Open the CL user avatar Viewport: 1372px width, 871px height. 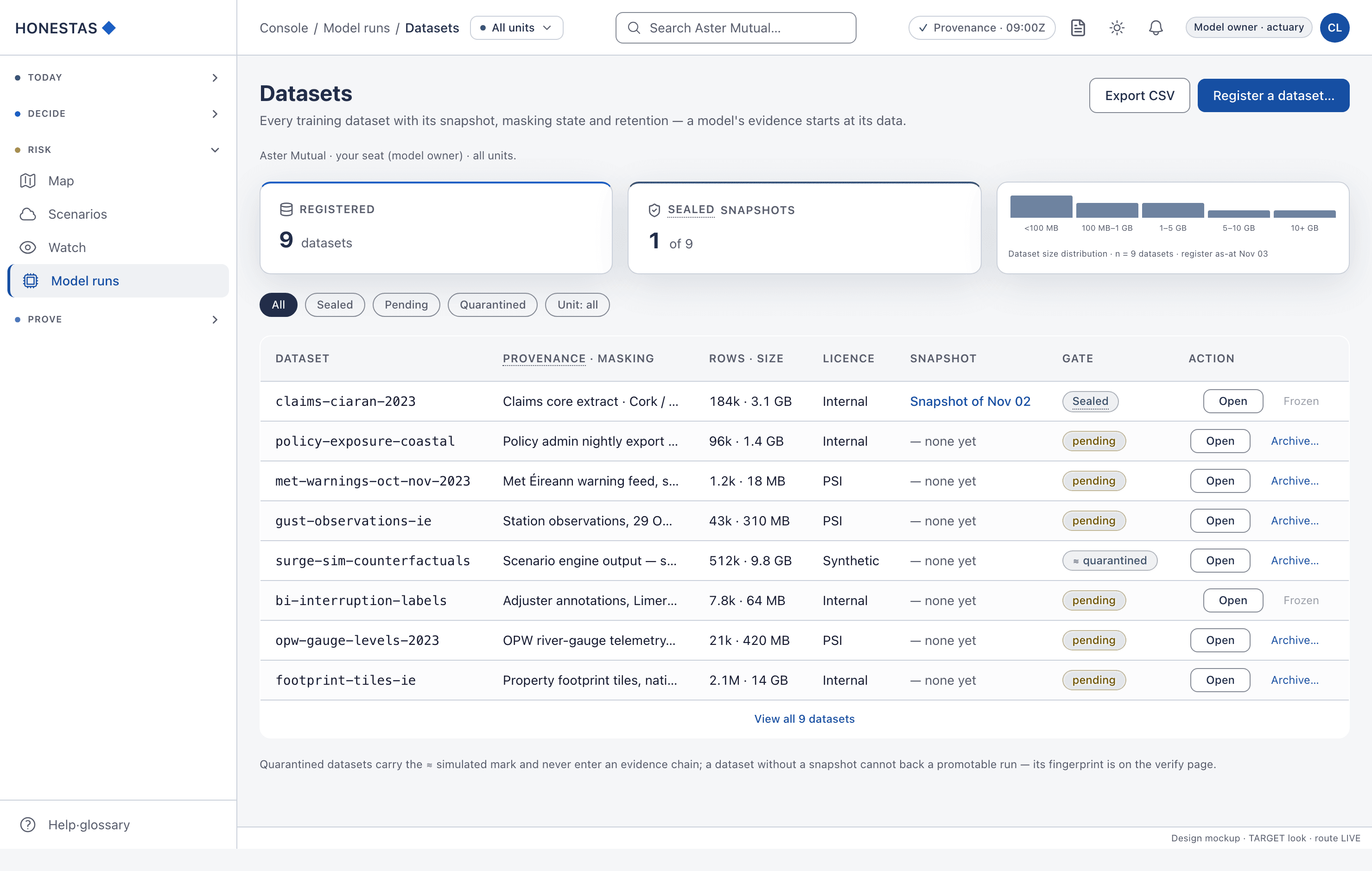(x=1334, y=27)
